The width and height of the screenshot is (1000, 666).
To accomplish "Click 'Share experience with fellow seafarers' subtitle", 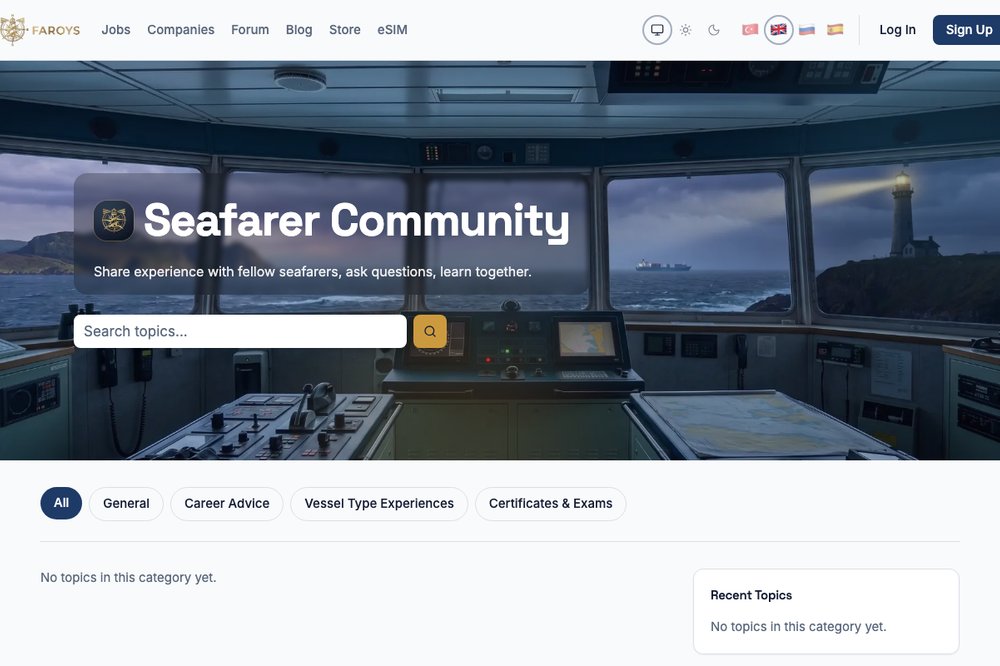I will [312, 272].
